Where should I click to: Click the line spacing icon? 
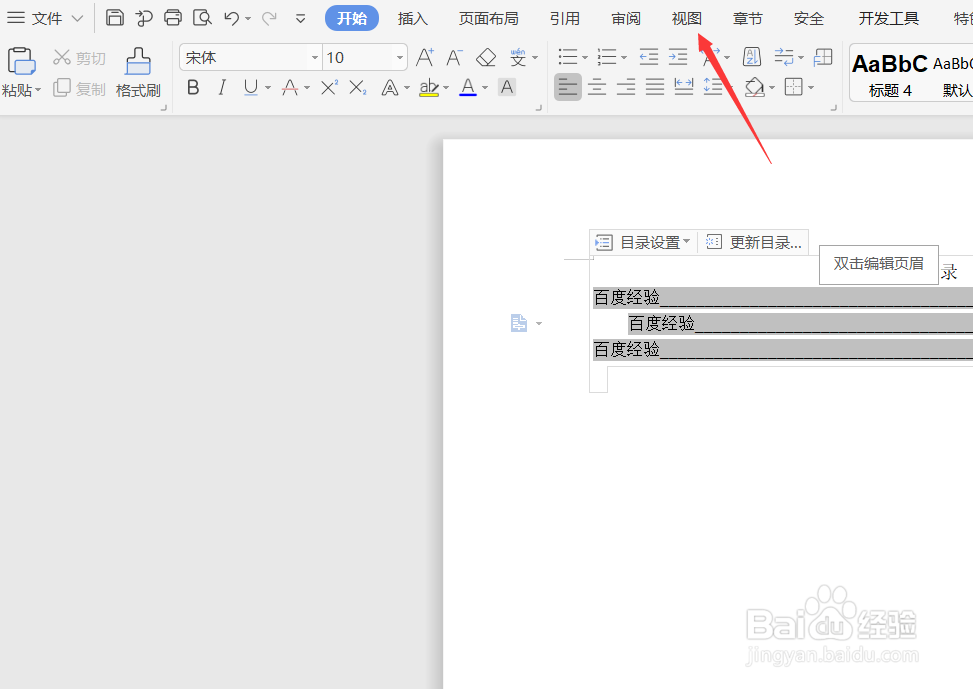click(712, 88)
